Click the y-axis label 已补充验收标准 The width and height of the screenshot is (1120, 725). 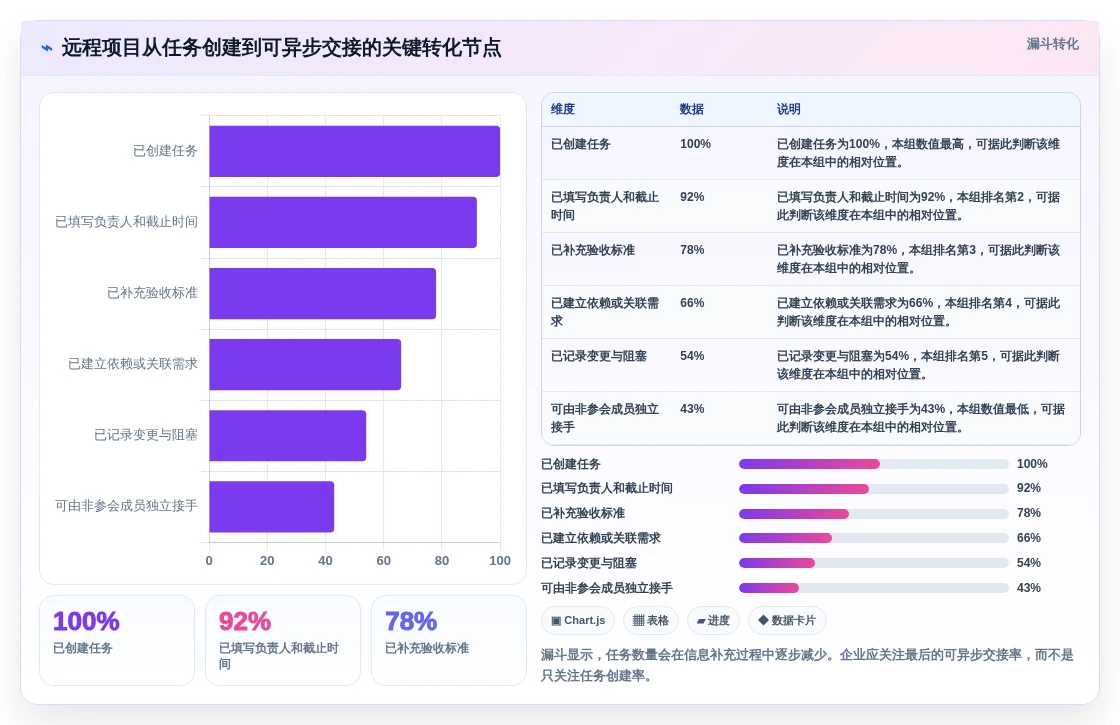point(152,293)
